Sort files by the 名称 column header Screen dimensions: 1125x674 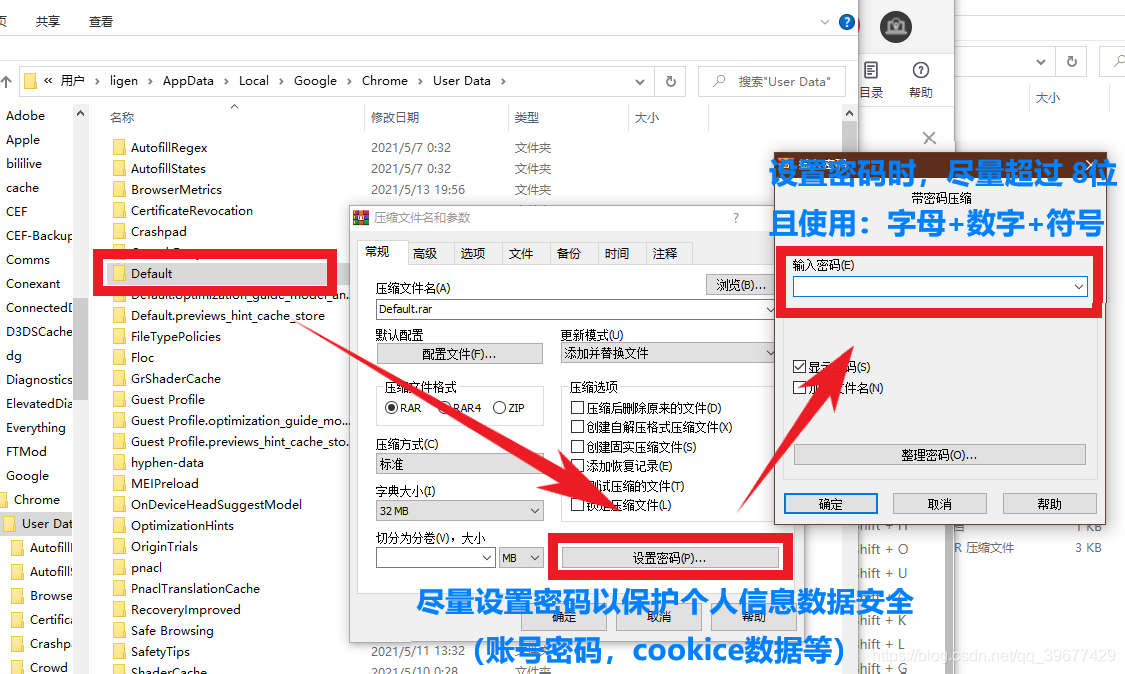(122, 117)
